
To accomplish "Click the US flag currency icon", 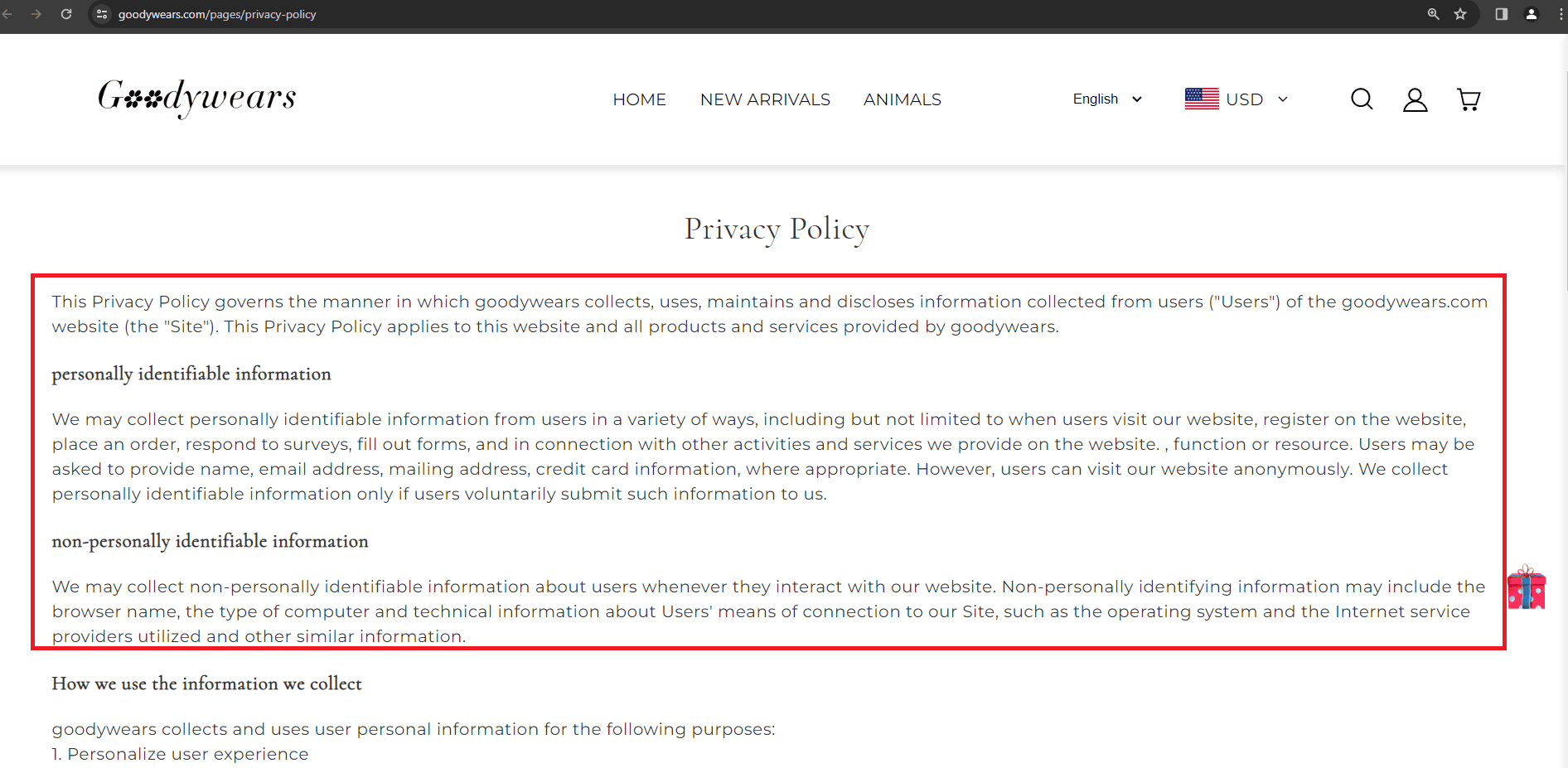I will point(1202,99).
